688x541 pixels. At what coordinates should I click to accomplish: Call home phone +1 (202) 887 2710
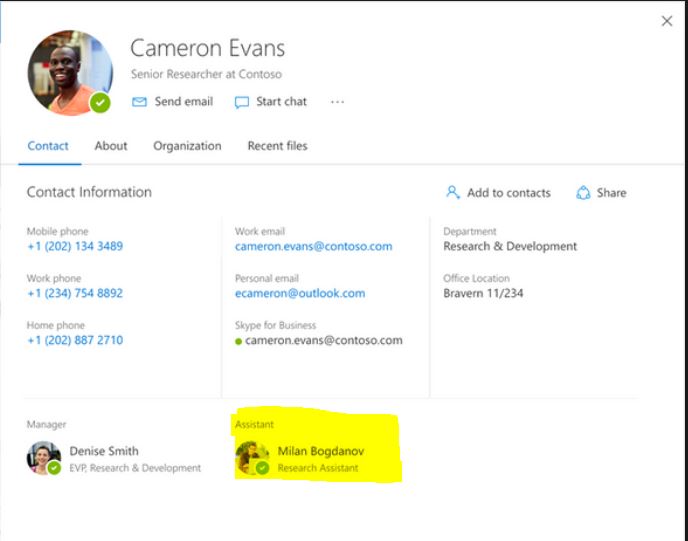point(75,340)
